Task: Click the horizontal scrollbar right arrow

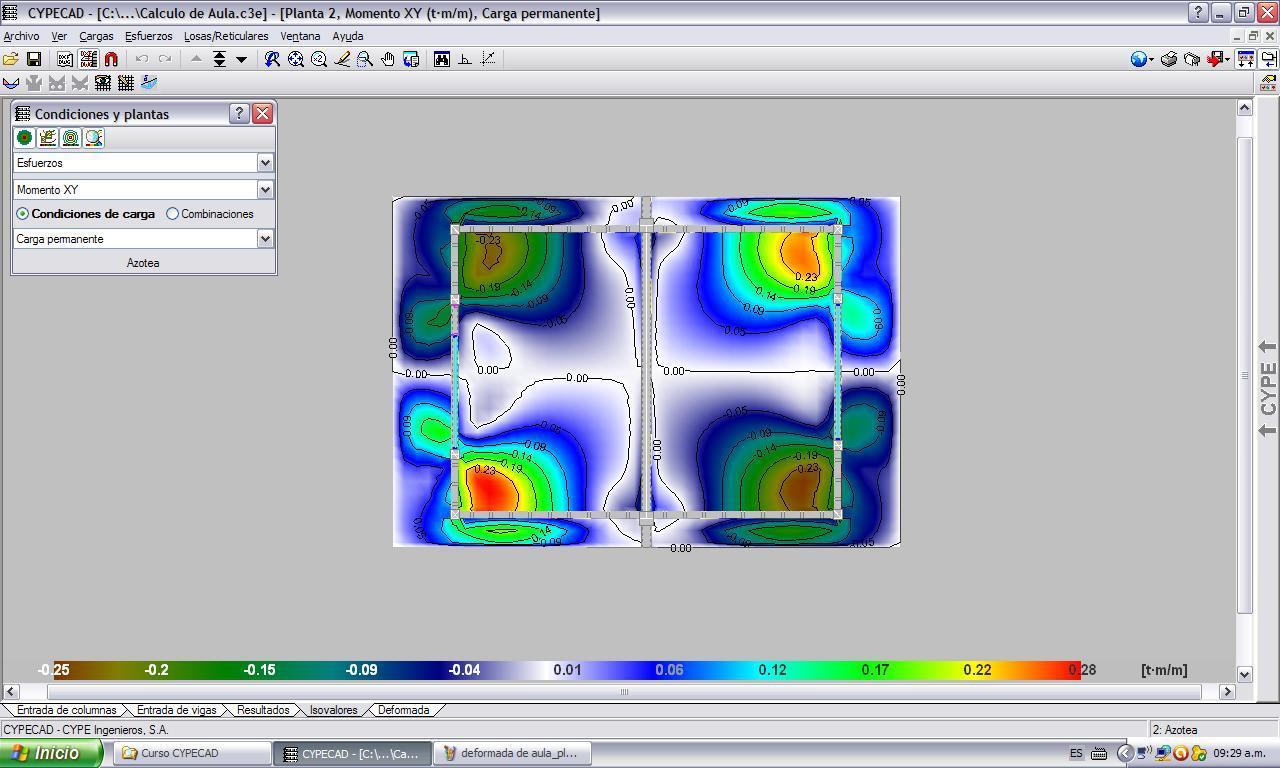Action: coord(1227,691)
